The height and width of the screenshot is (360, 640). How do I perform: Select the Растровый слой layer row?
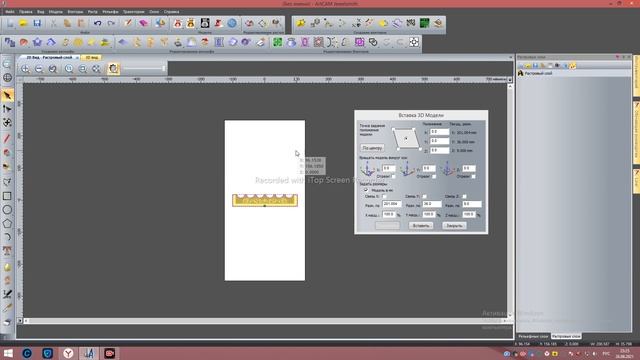pos(573,73)
